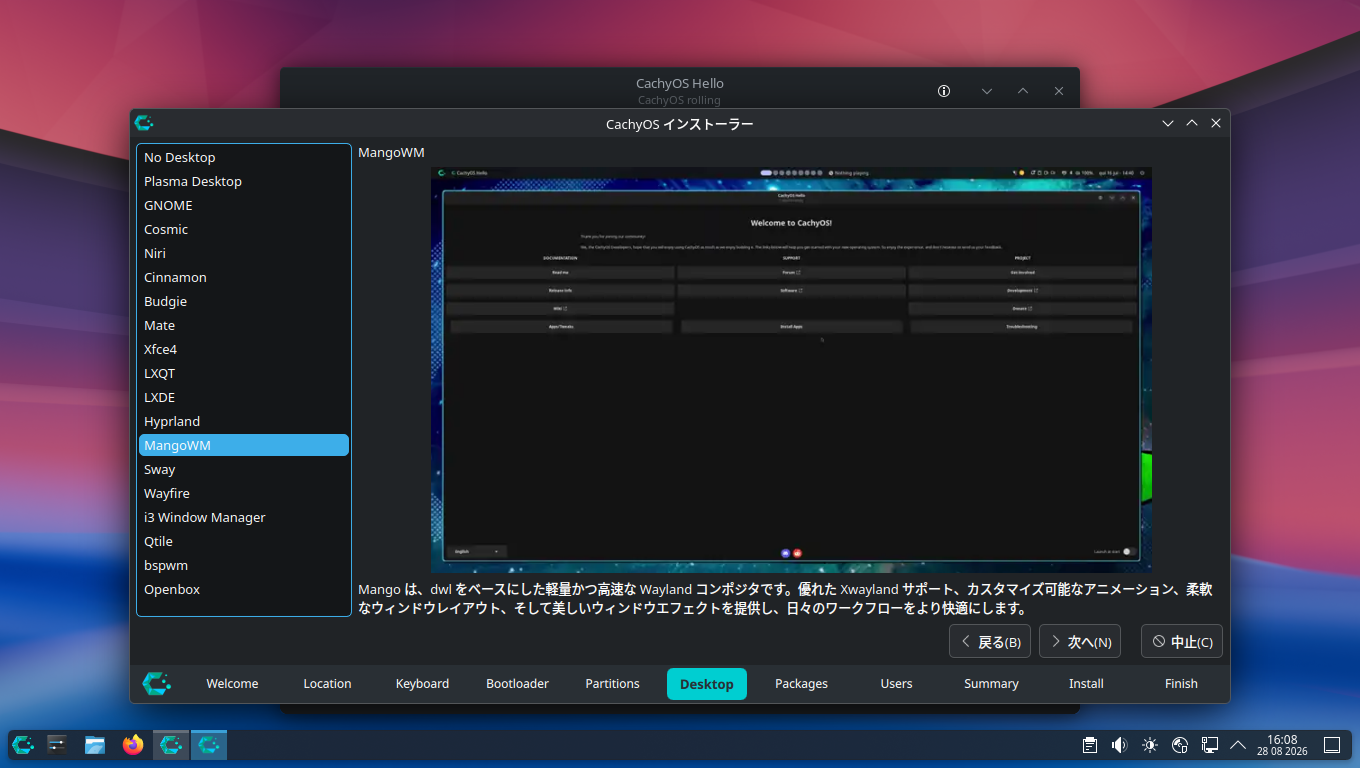The image size is (1360, 768).
Task: Select the "Wayfire" entry
Action: [x=244, y=493]
